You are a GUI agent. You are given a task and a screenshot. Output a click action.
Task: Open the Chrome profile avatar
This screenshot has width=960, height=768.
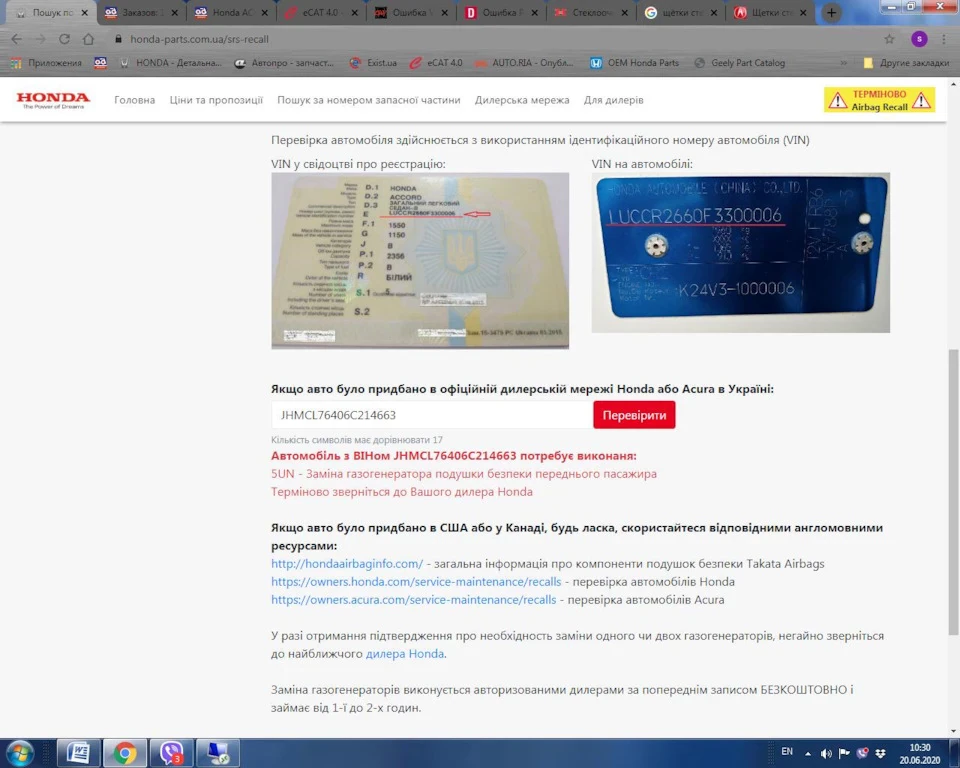coord(919,39)
